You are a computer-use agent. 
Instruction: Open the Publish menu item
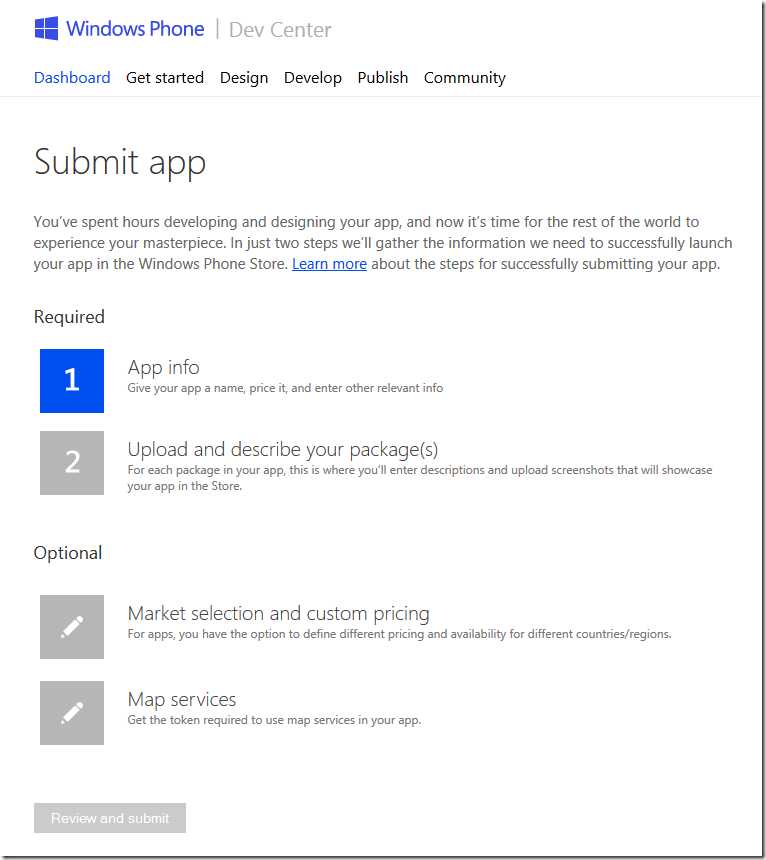(383, 78)
